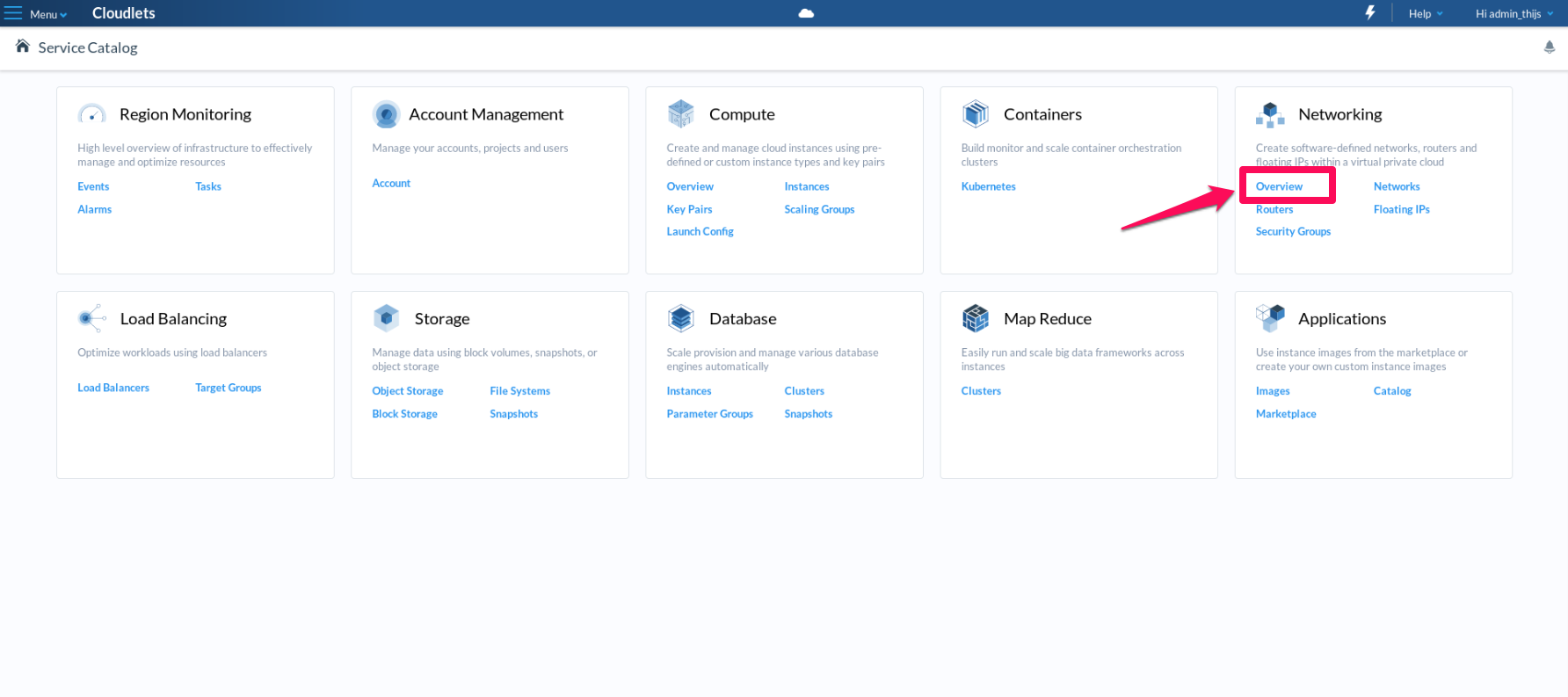The image size is (1568, 697).
Task: Click the Containers service icon
Action: [975, 113]
